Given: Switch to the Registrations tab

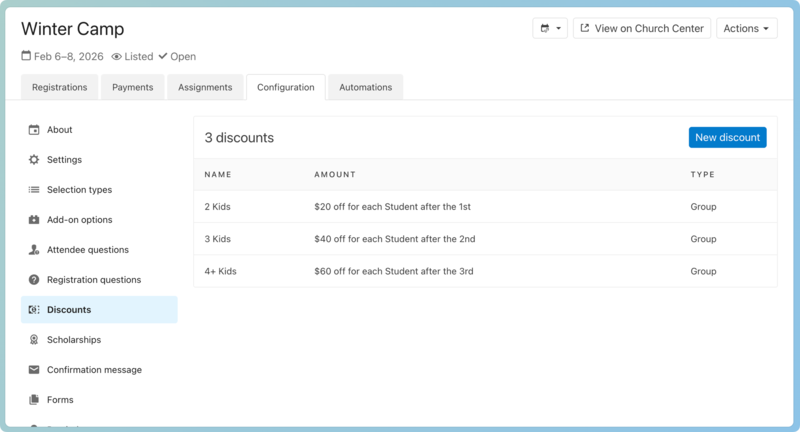Looking at the screenshot, I should (x=59, y=88).
